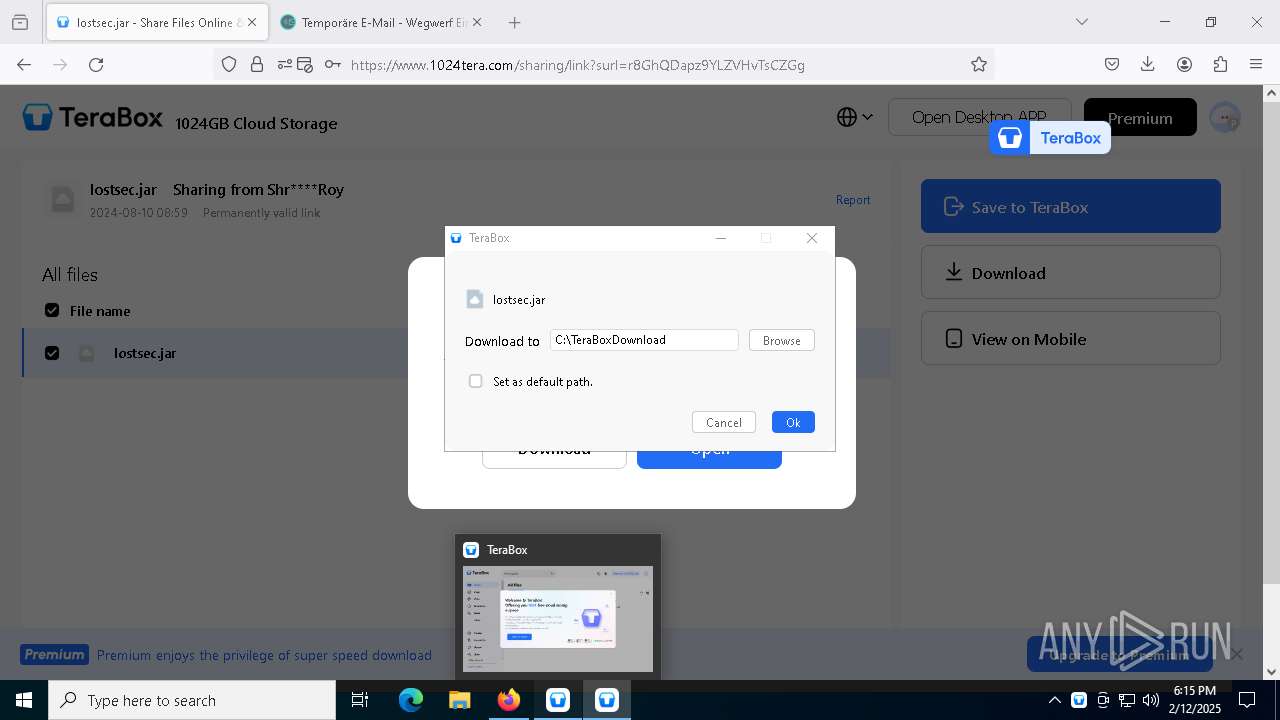
Task: Reload the current page
Action: pos(96,64)
